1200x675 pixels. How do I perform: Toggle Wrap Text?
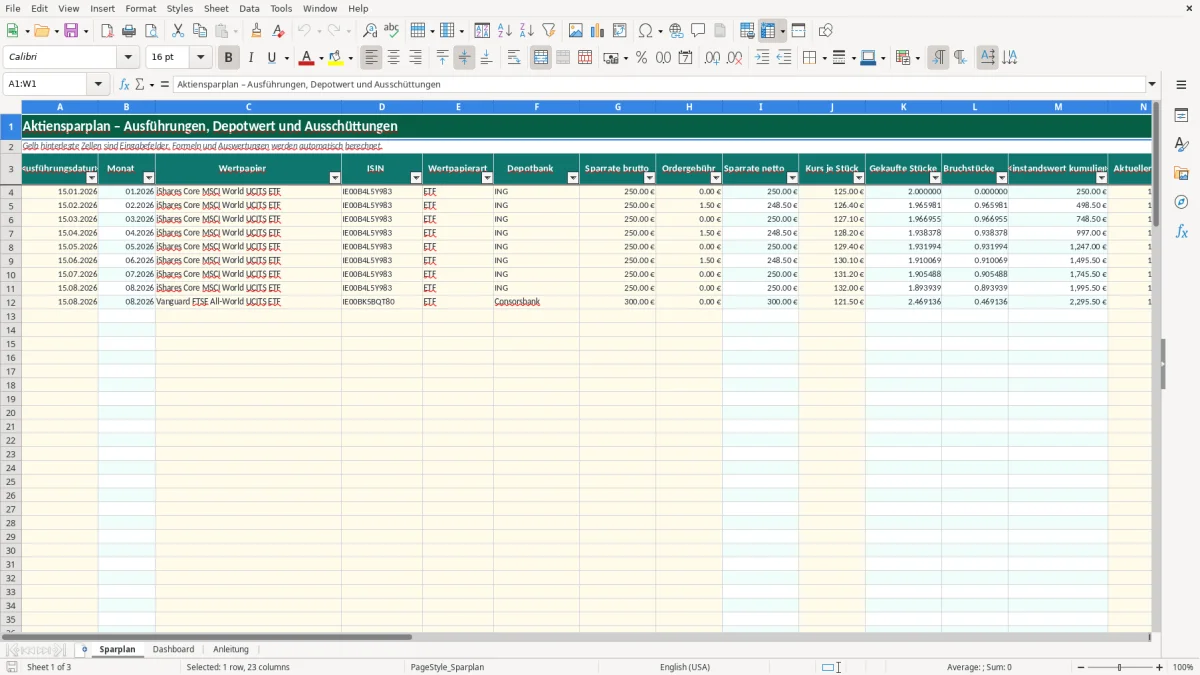pyautogui.click(x=514, y=58)
